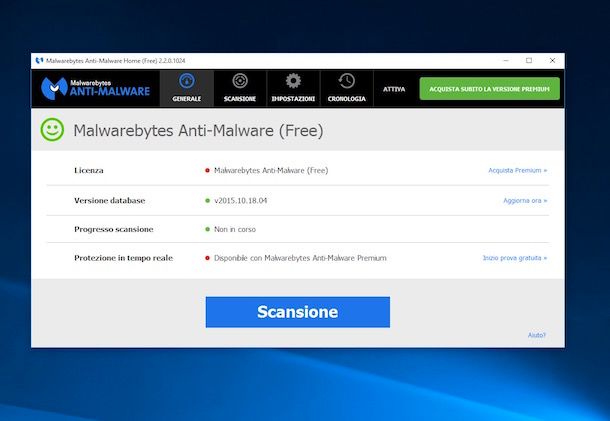The height and width of the screenshot is (421, 610).
Task: Click the Non in corso status text
Action: (x=235, y=229)
